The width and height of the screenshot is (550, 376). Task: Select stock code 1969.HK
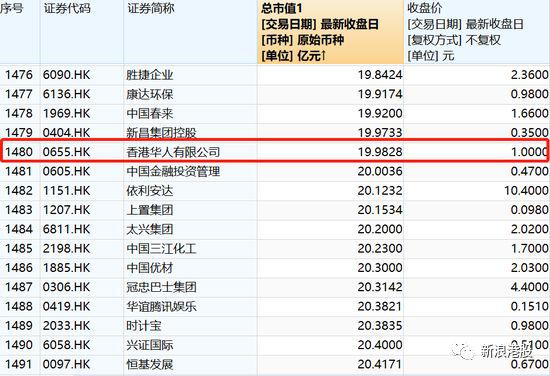[x=67, y=113]
